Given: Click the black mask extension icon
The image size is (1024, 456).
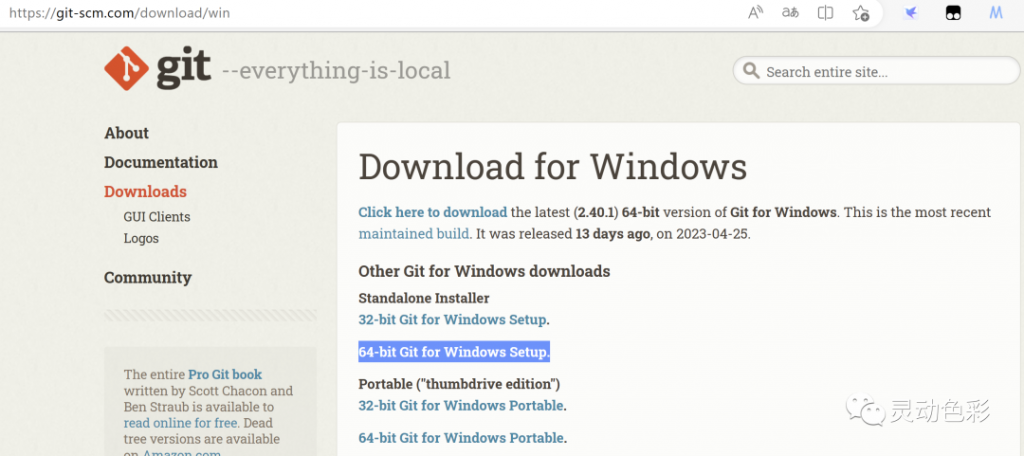Looking at the screenshot, I should click(953, 13).
